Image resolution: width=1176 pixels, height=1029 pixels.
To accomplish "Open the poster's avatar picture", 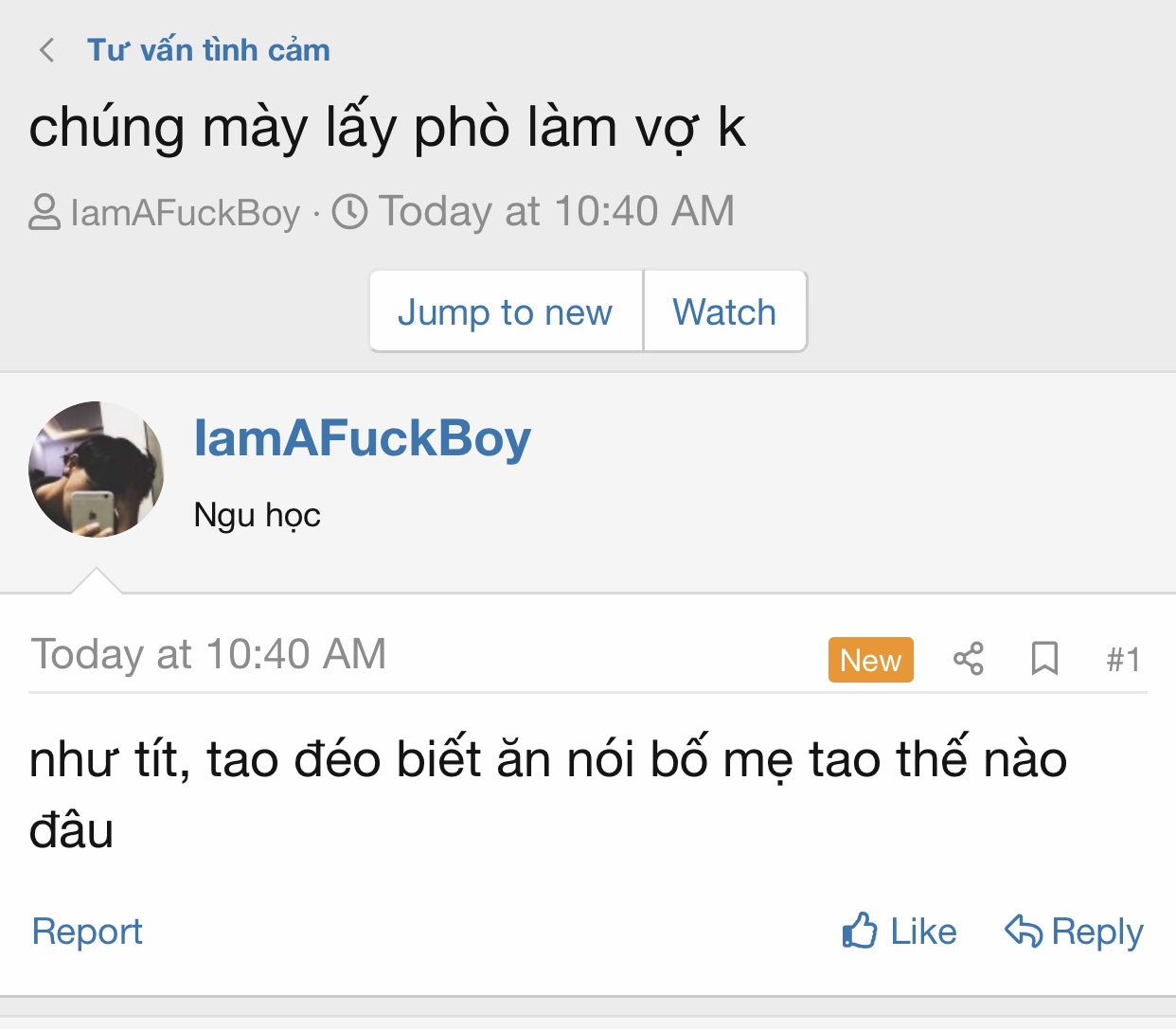I will [96, 470].
